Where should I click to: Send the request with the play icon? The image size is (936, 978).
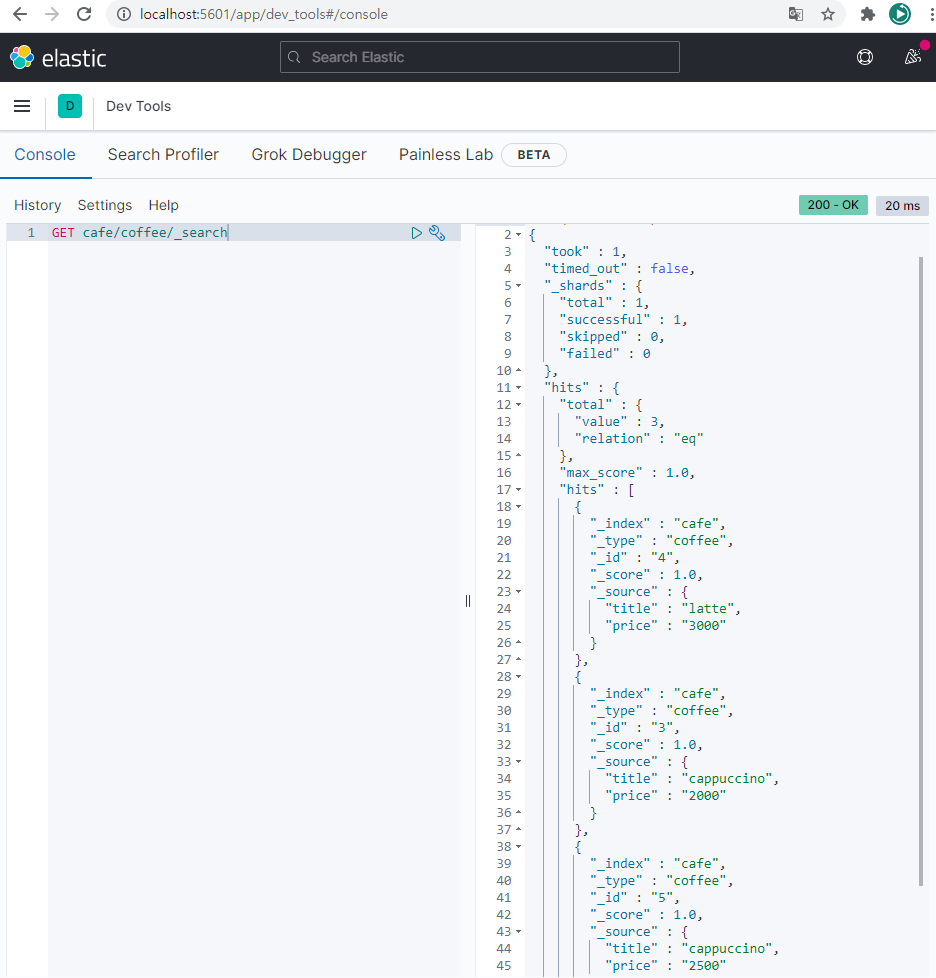[417, 233]
